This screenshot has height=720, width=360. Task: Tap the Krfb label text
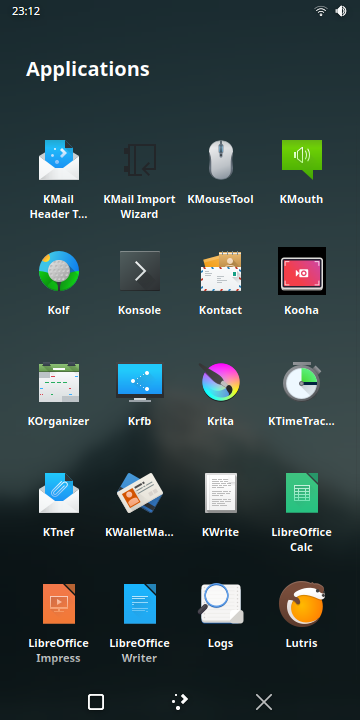coord(140,421)
